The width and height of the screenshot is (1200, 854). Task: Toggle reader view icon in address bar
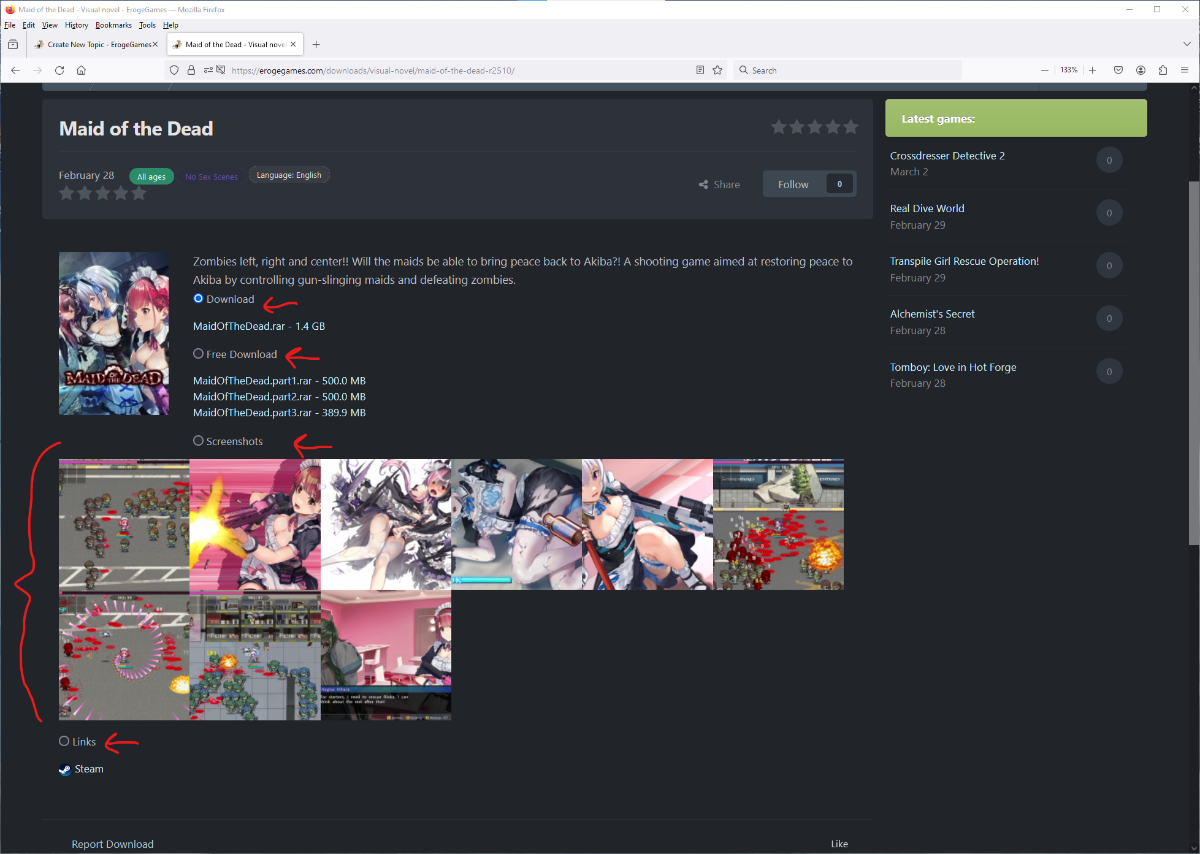[700, 70]
